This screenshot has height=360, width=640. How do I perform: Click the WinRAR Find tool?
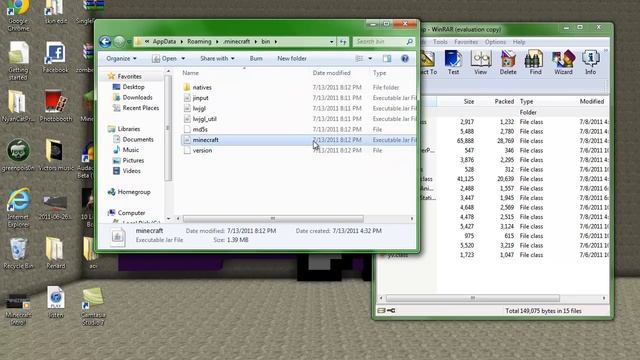535,62
